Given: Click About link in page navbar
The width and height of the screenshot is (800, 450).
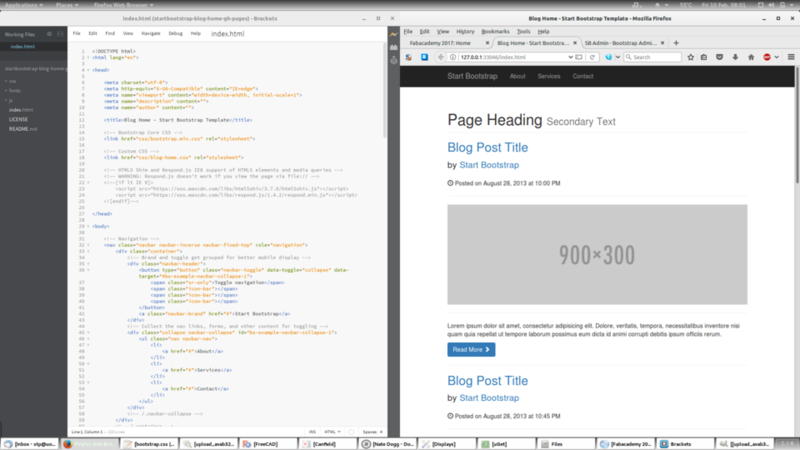Looking at the screenshot, I should (517, 76).
